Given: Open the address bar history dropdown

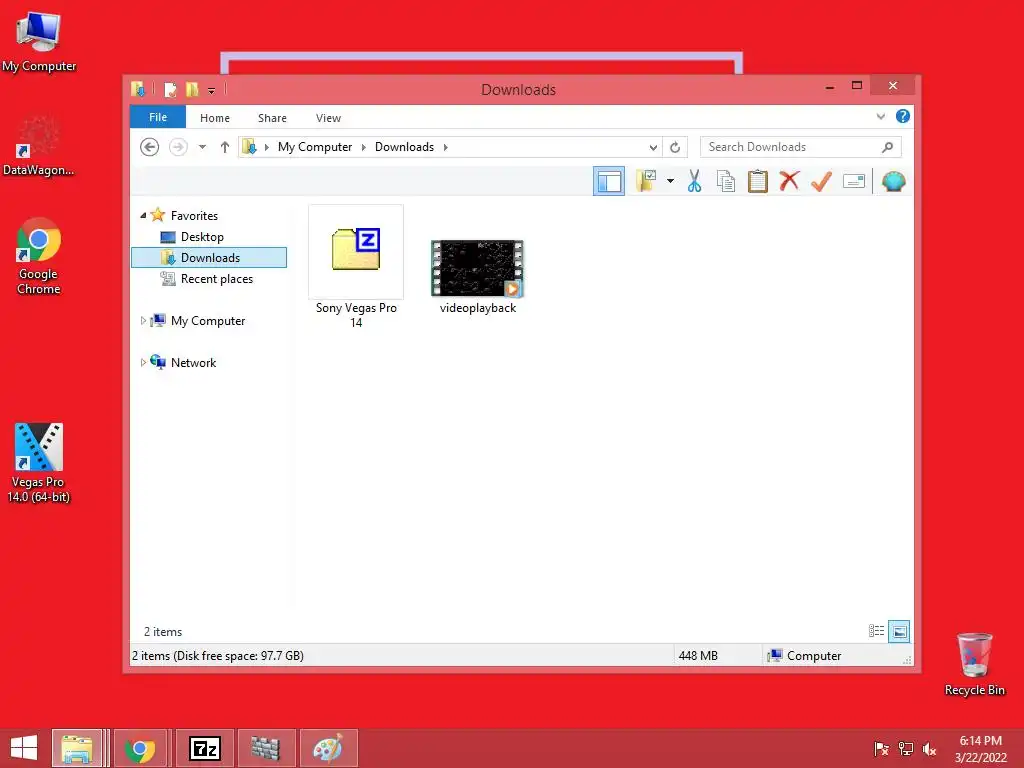Looking at the screenshot, I should 653,148.
